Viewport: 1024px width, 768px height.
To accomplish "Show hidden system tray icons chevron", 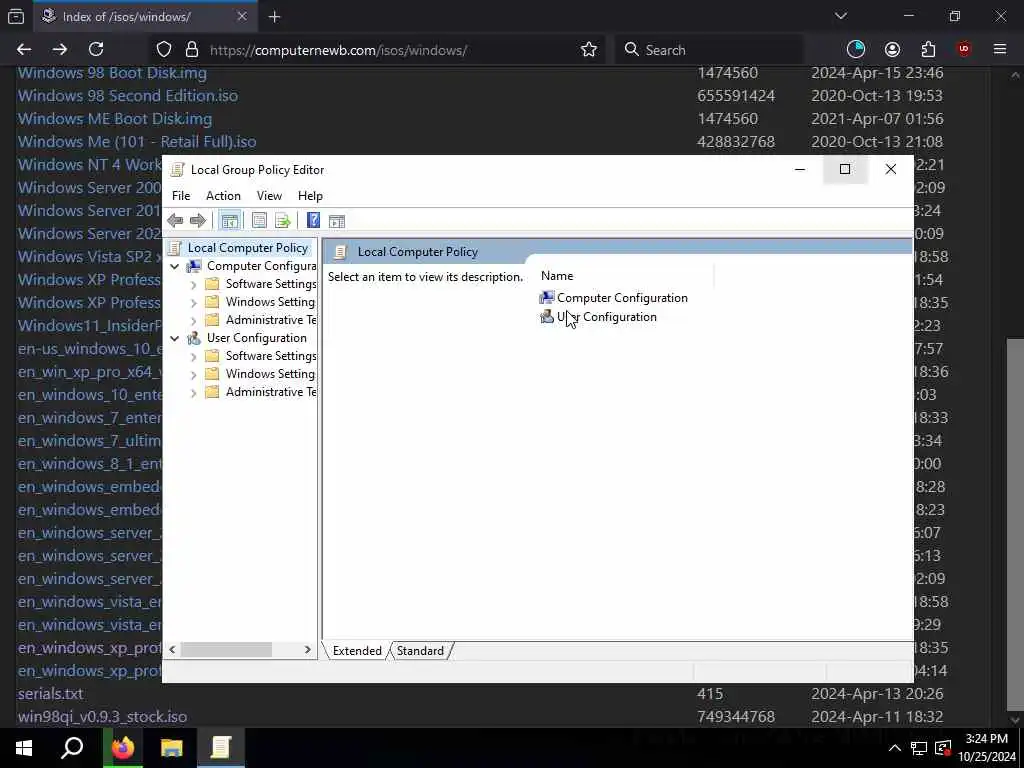I will click(895, 748).
